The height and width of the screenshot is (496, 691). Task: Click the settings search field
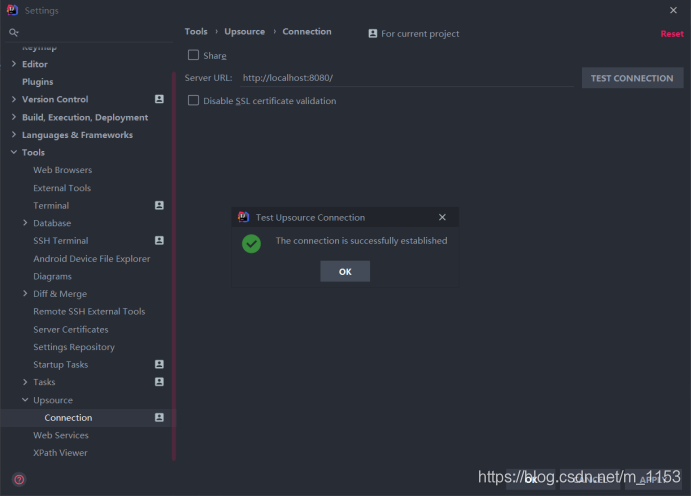[x=90, y=33]
